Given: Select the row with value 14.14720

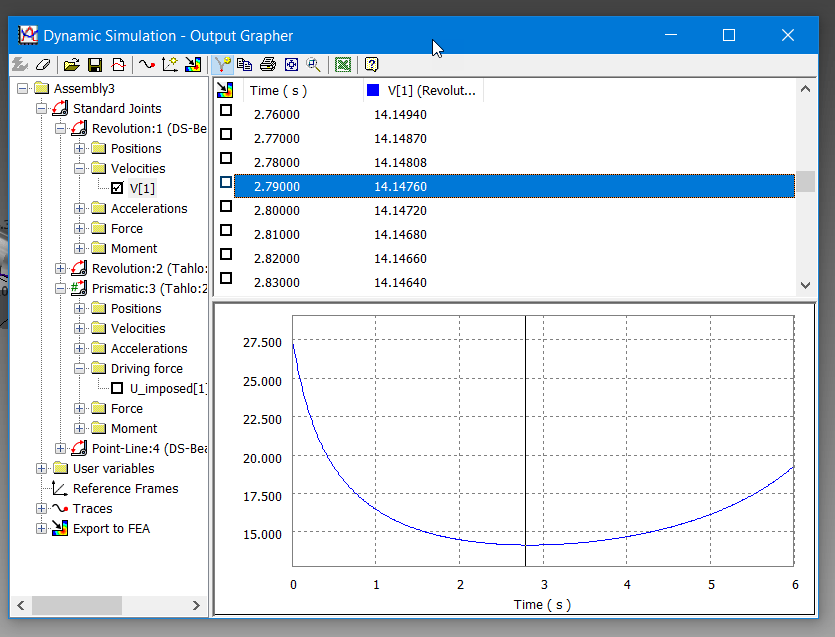Looking at the screenshot, I should coord(514,210).
